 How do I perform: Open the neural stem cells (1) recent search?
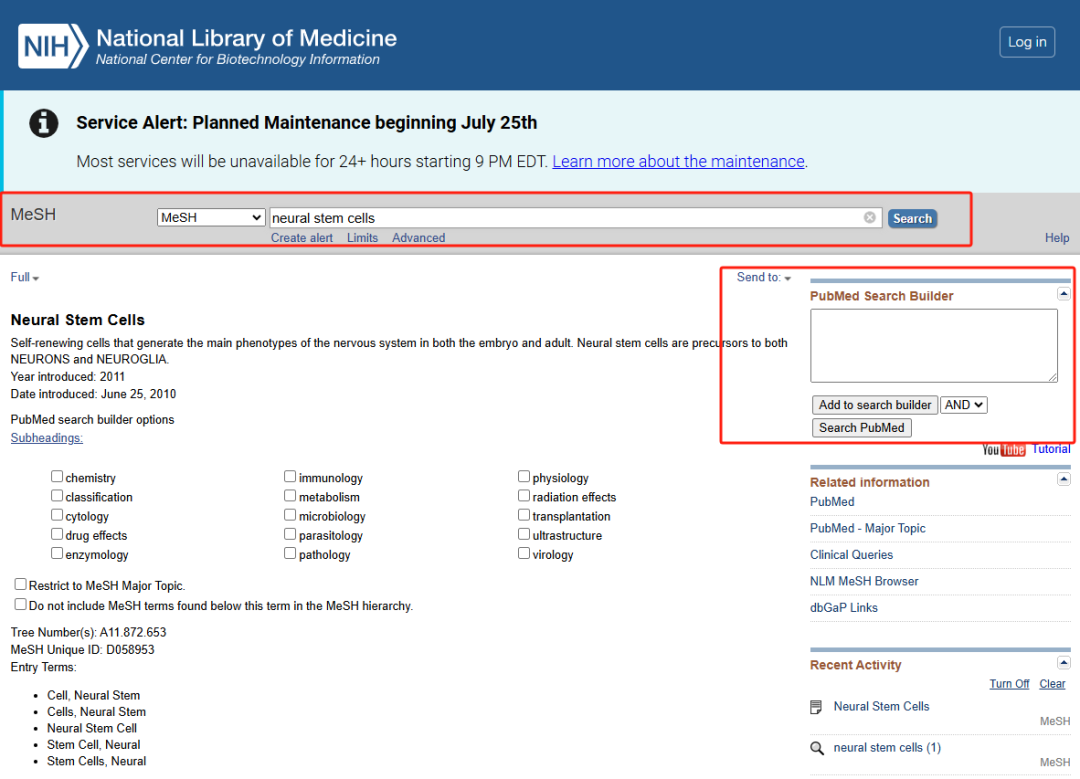[887, 748]
